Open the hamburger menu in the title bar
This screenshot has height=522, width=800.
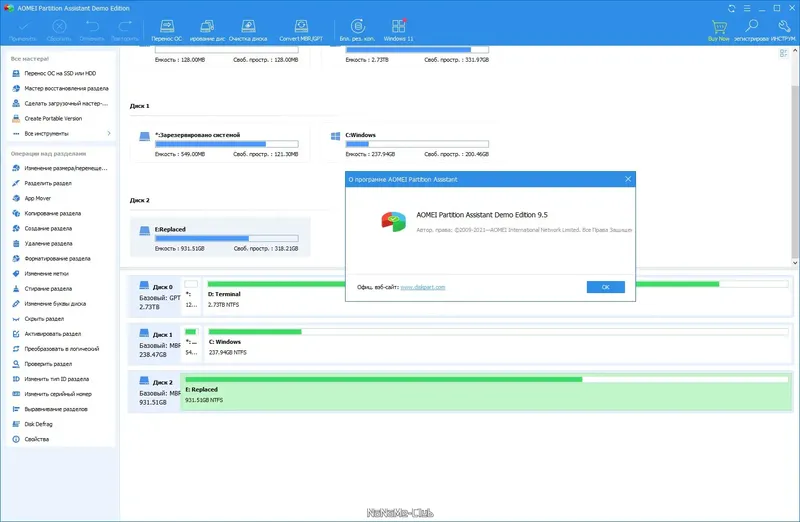(x=747, y=8)
